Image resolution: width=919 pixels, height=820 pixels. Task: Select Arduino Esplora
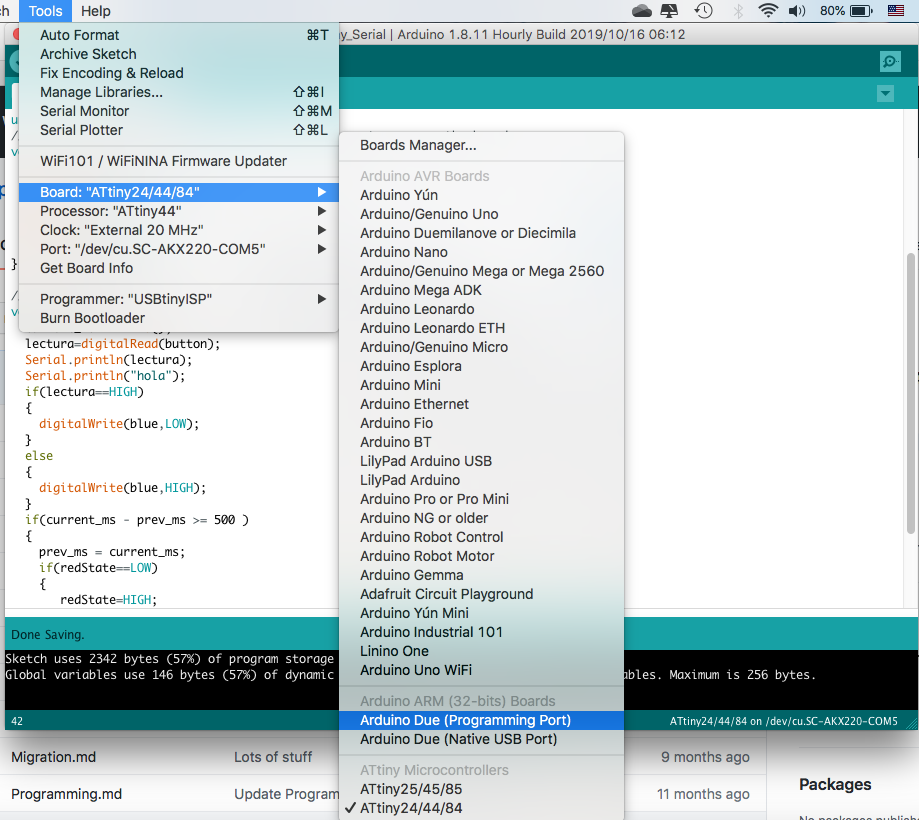coord(481,366)
